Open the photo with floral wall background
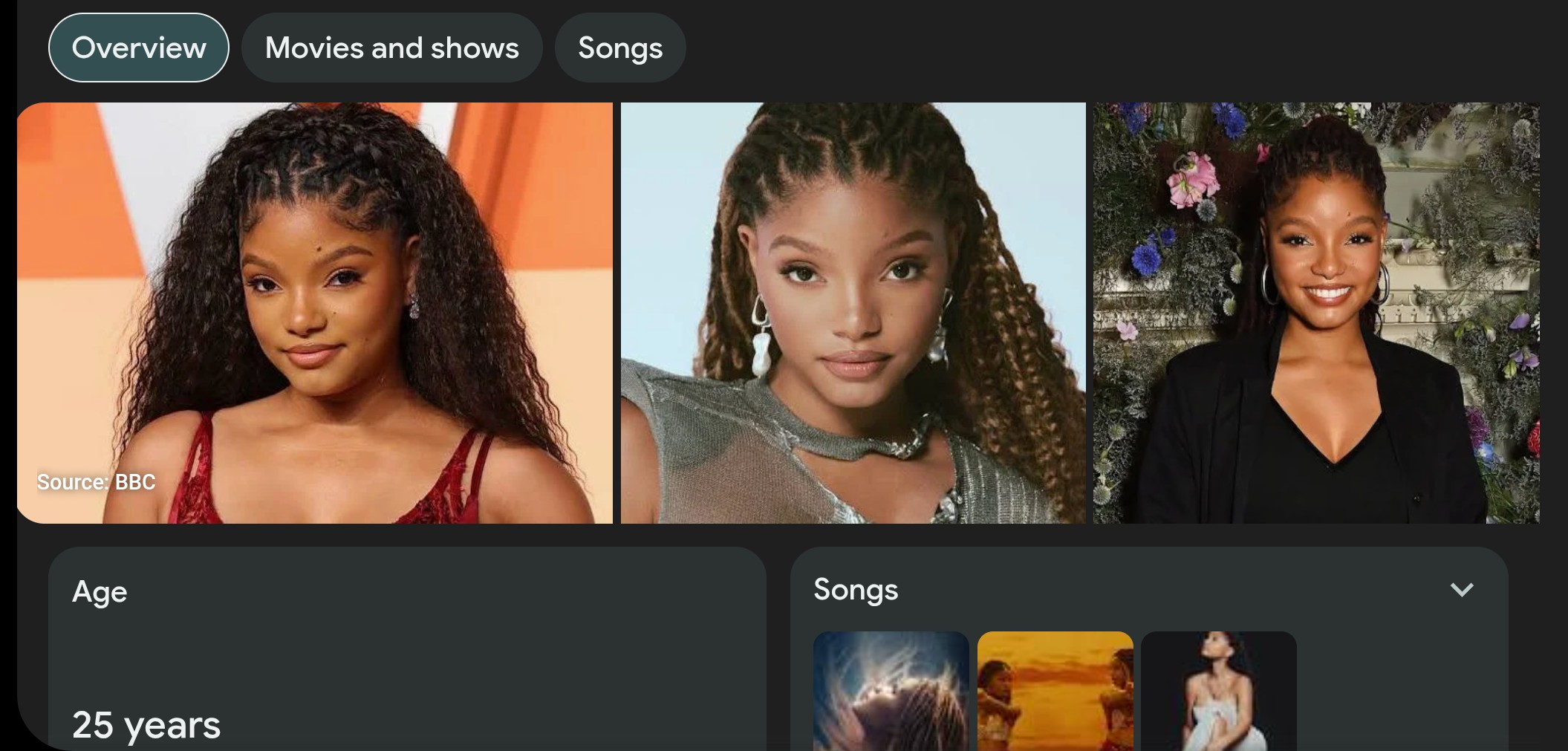The image size is (1568, 751). coord(1315,313)
